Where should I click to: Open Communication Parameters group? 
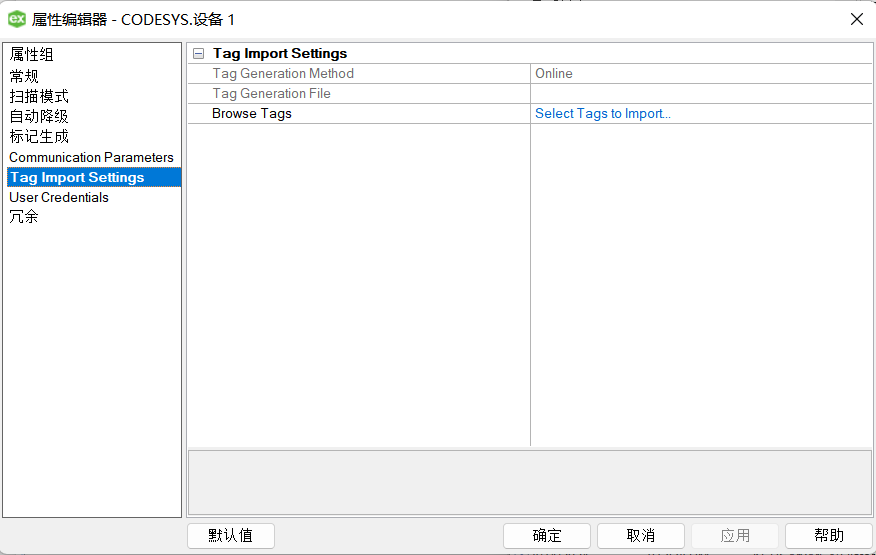91,157
